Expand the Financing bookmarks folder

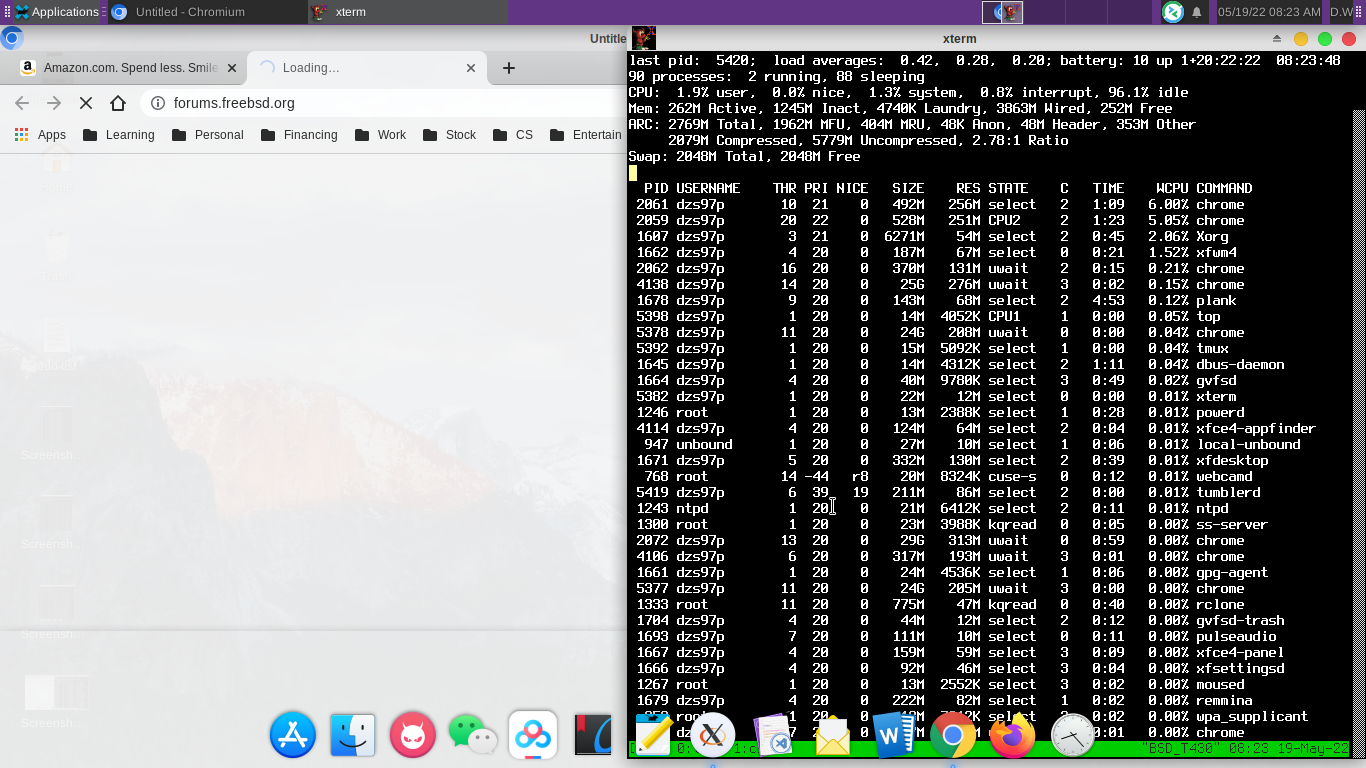pos(298,135)
